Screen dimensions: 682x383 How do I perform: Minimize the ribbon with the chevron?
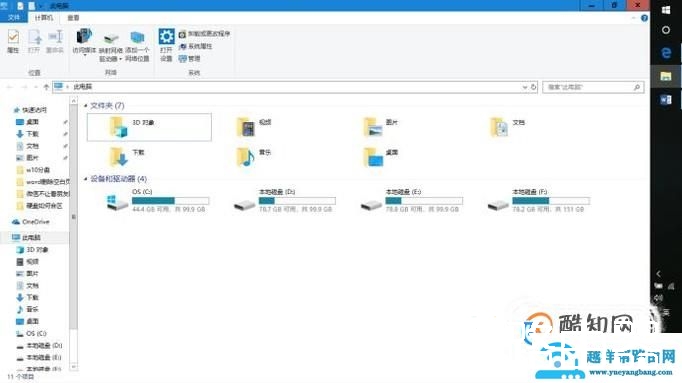point(633,18)
